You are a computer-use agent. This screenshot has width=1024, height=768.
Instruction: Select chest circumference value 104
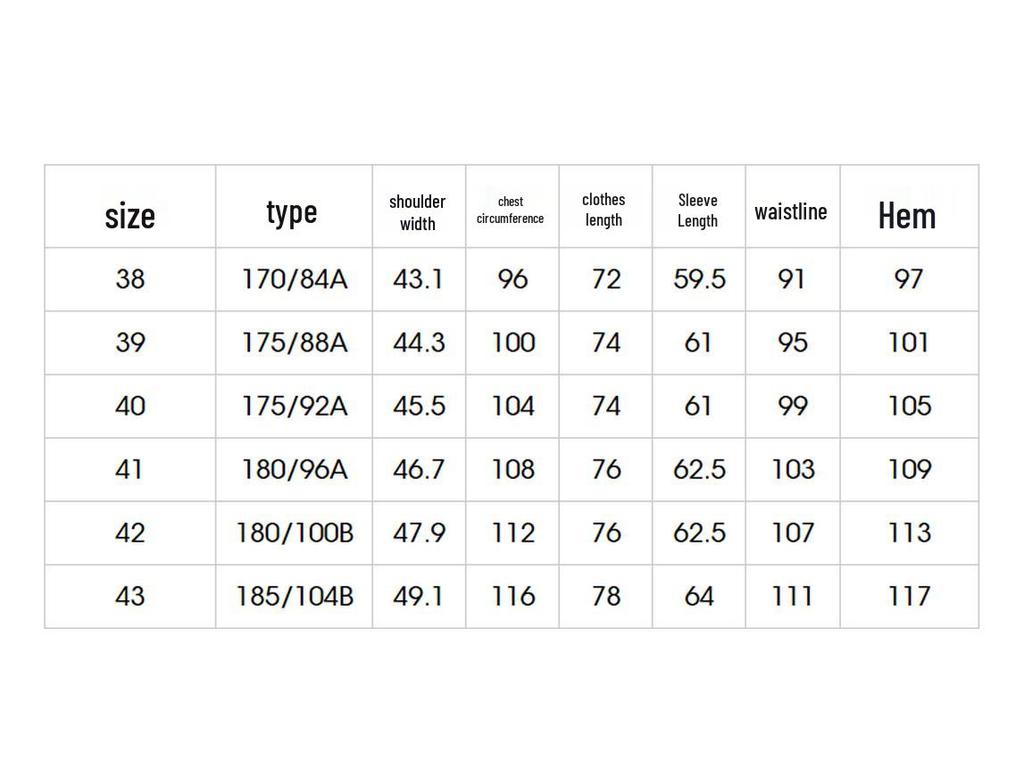[x=513, y=406]
